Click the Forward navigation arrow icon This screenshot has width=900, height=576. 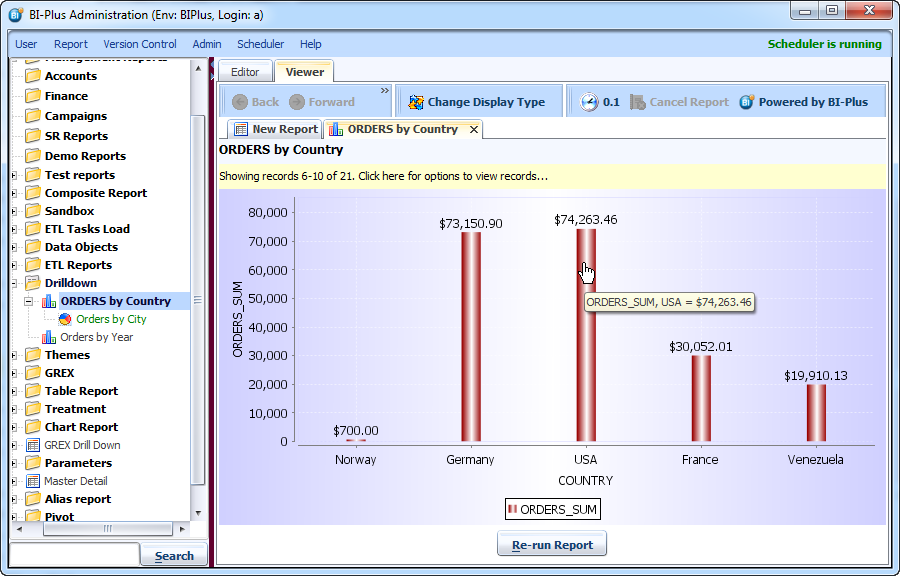coord(297,102)
